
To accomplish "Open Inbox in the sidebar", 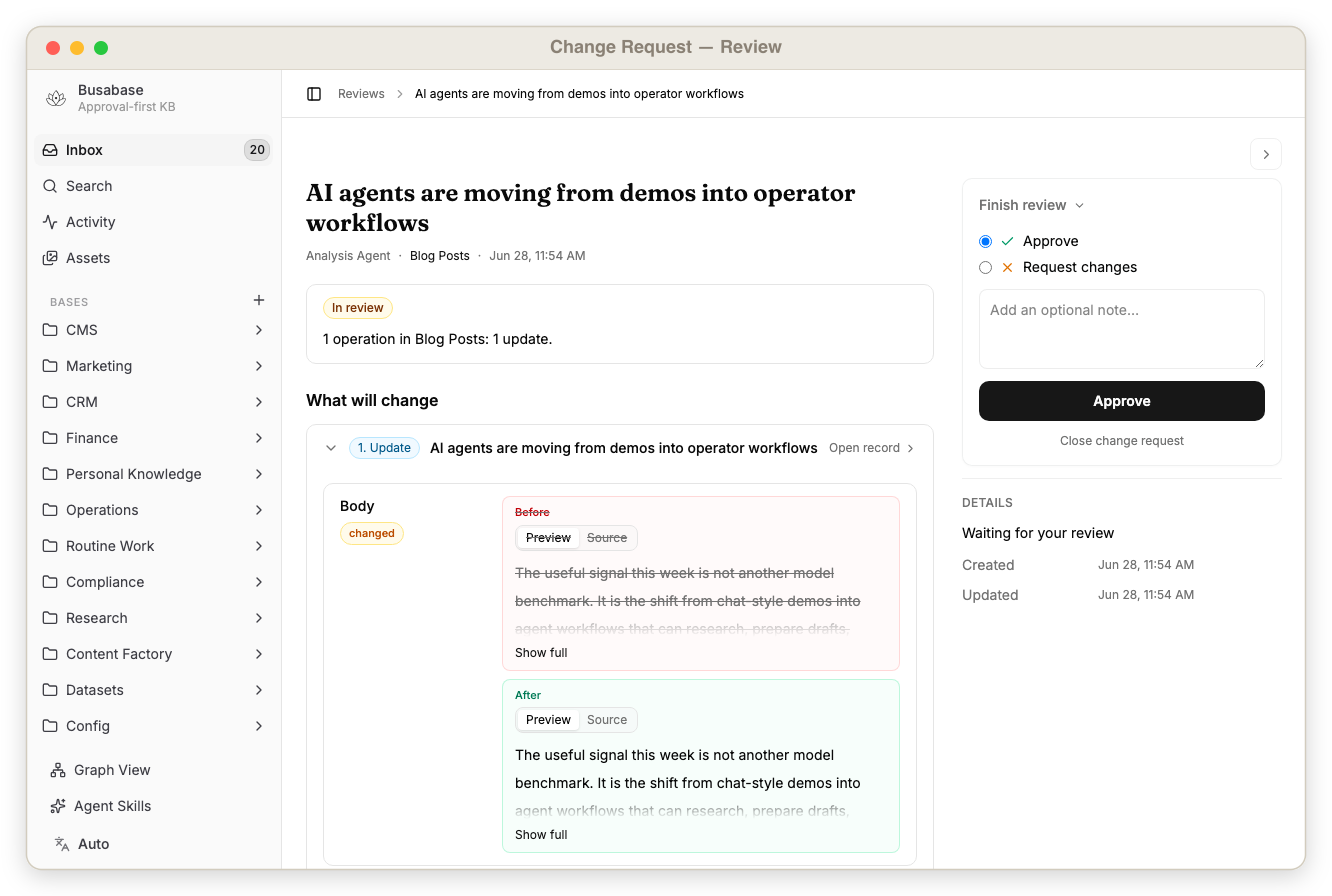I will 155,150.
